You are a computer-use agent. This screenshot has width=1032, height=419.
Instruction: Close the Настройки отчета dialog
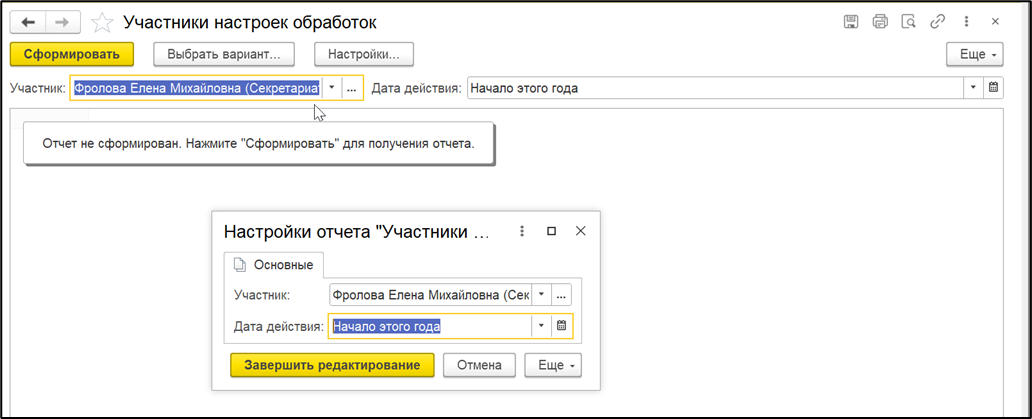tap(580, 231)
